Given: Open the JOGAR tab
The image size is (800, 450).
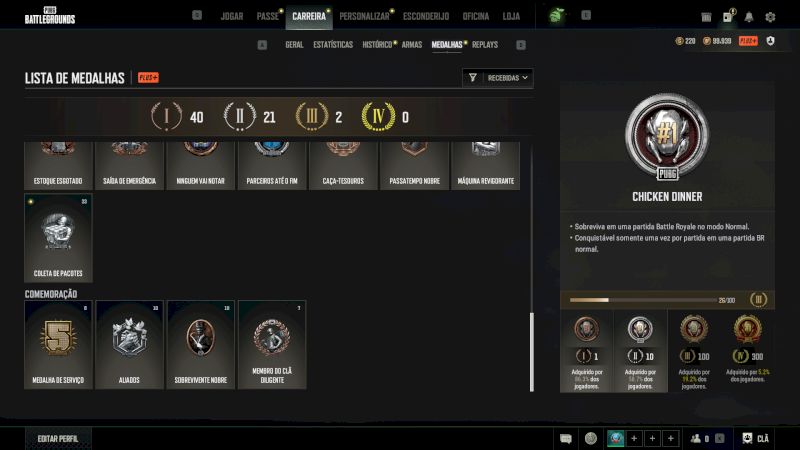Looking at the screenshot, I should click(x=232, y=16).
